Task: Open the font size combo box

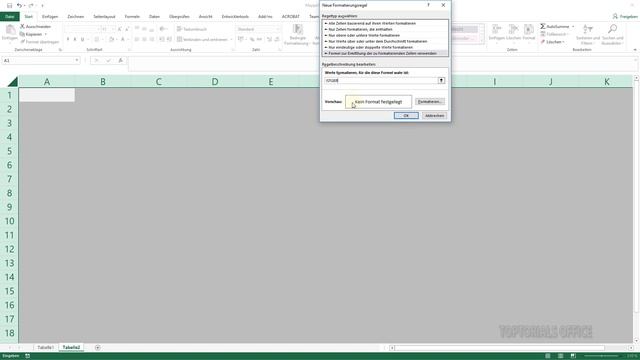Action: pos(107,29)
